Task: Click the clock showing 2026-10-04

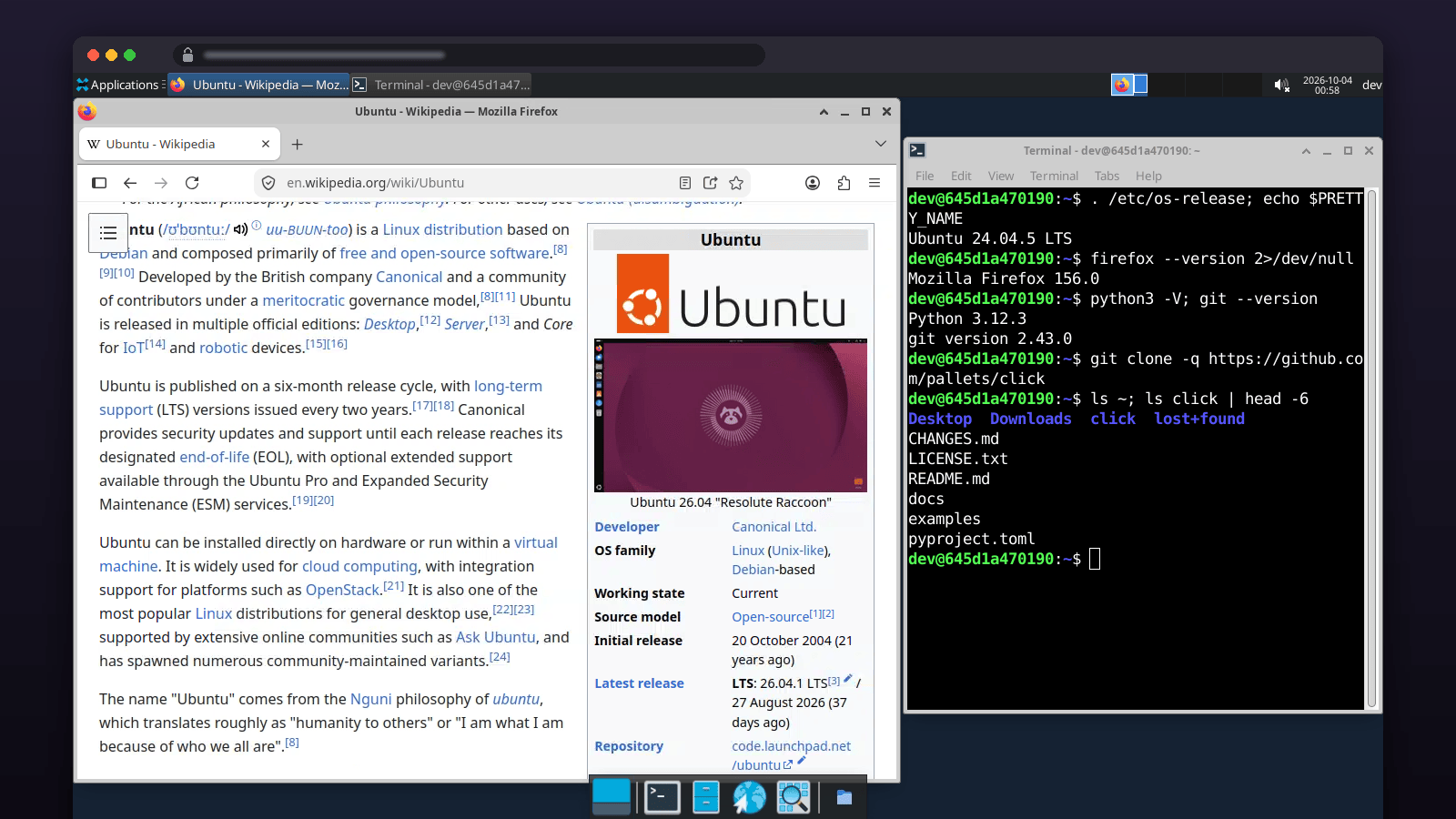Action: pyautogui.click(x=1327, y=85)
